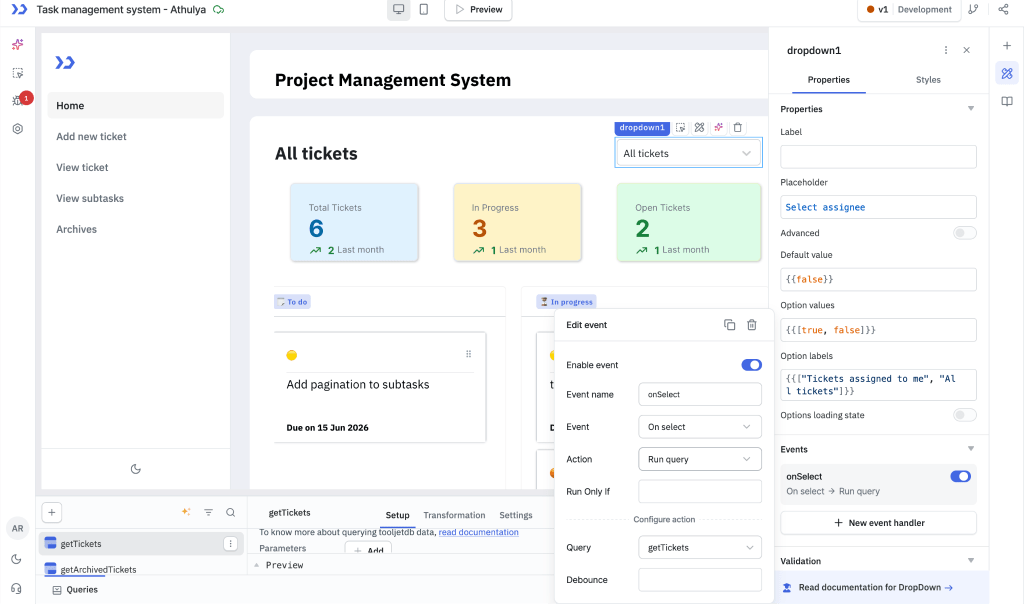The width and height of the screenshot is (1024, 604).
Task: Open the documentation book icon in right rail
Action: (x=1006, y=101)
